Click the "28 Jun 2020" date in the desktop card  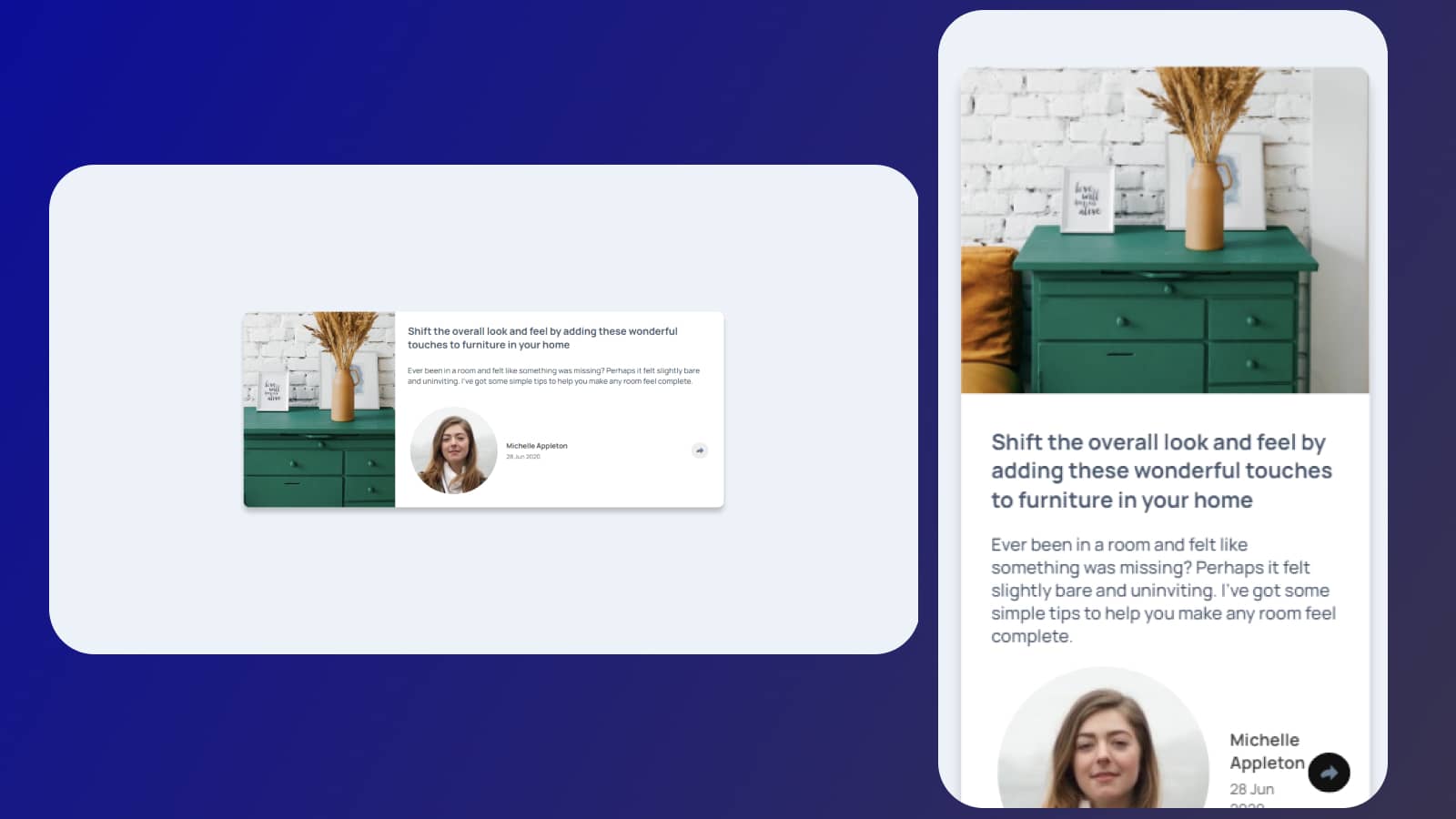[x=523, y=457]
